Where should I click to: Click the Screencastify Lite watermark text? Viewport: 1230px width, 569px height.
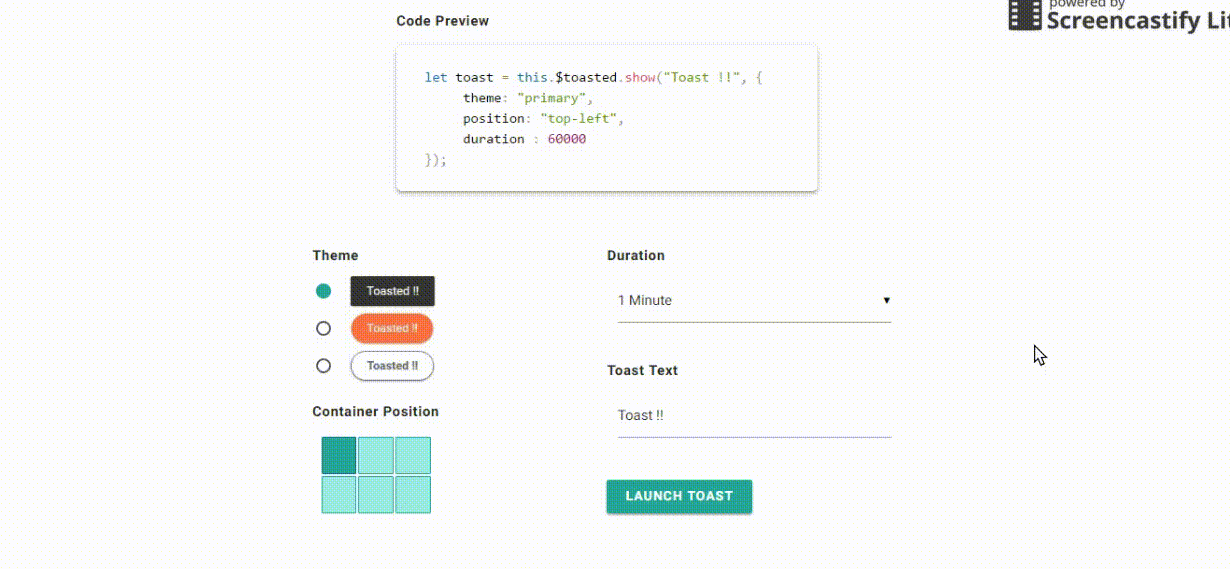coord(1137,18)
